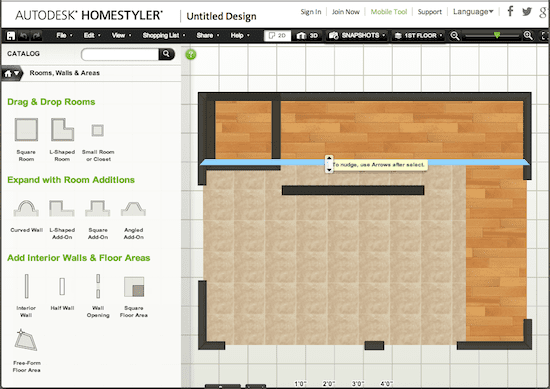This screenshot has width=550, height=389.
Task: Open the Language dropdown
Action: coord(473,12)
